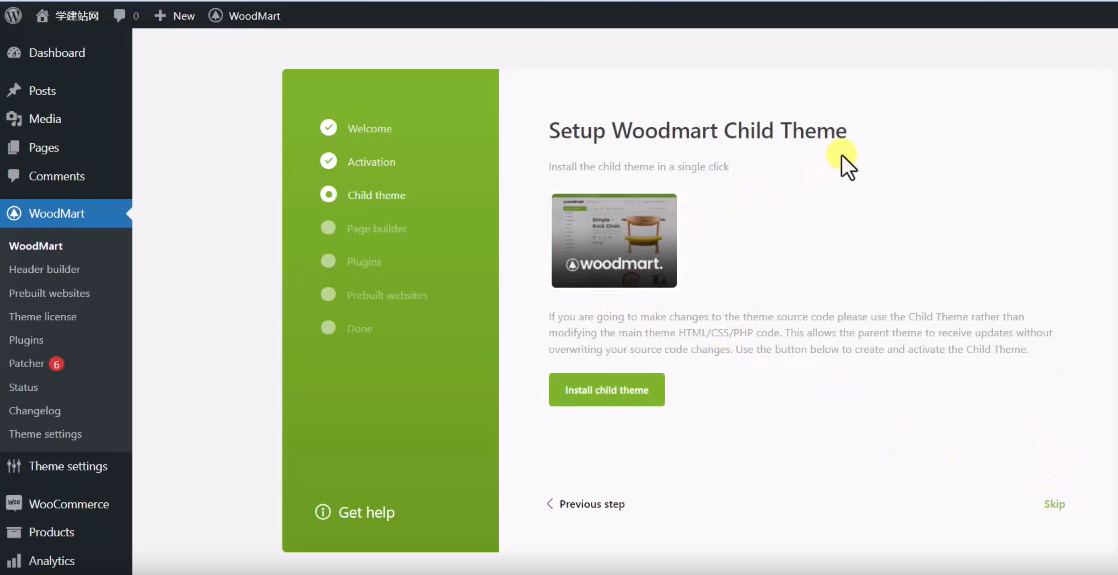Open Theme settings under WoodMart submenu
Image resolution: width=1118 pixels, height=575 pixels.
(45, 434)
